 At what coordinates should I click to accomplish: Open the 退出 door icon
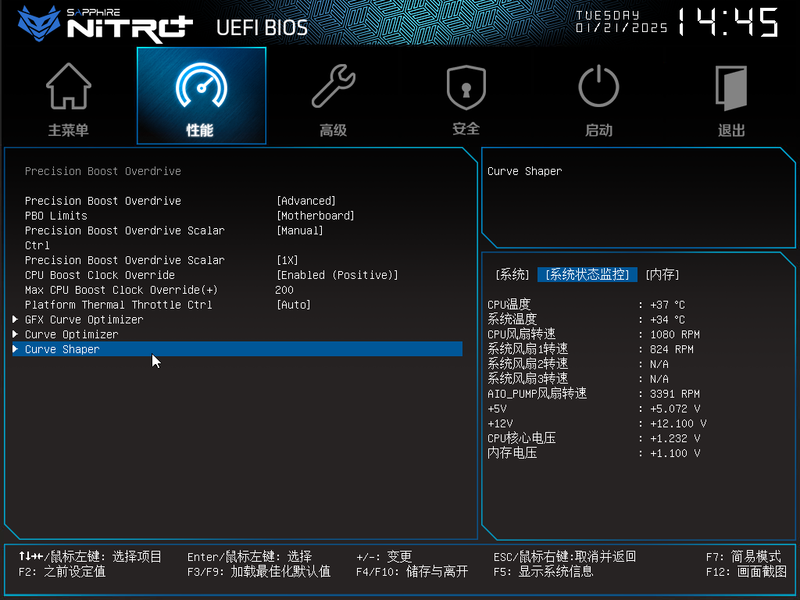(x=731, y=88)
